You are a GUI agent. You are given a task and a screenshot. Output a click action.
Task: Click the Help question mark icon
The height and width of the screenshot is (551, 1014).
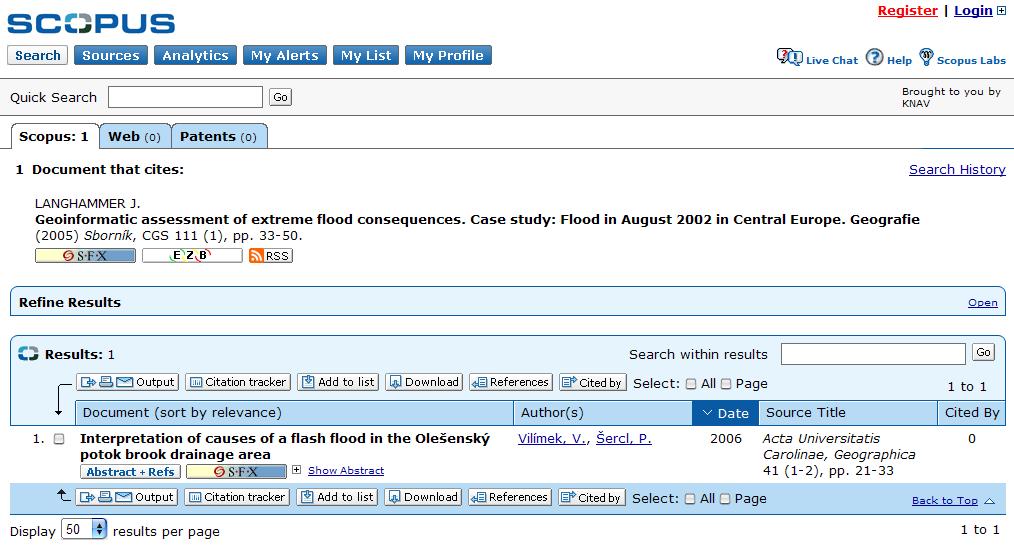coord(874,58)
